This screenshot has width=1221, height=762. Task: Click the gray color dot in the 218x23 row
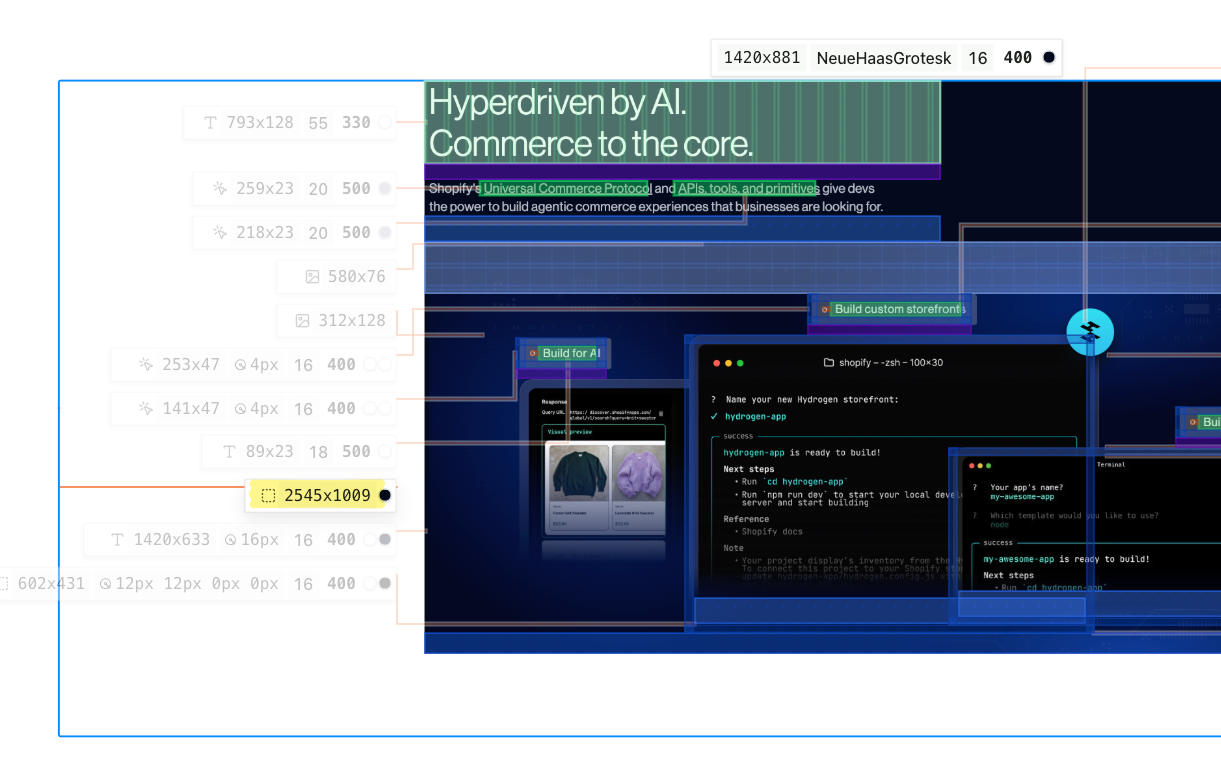[x=385, y=232]
